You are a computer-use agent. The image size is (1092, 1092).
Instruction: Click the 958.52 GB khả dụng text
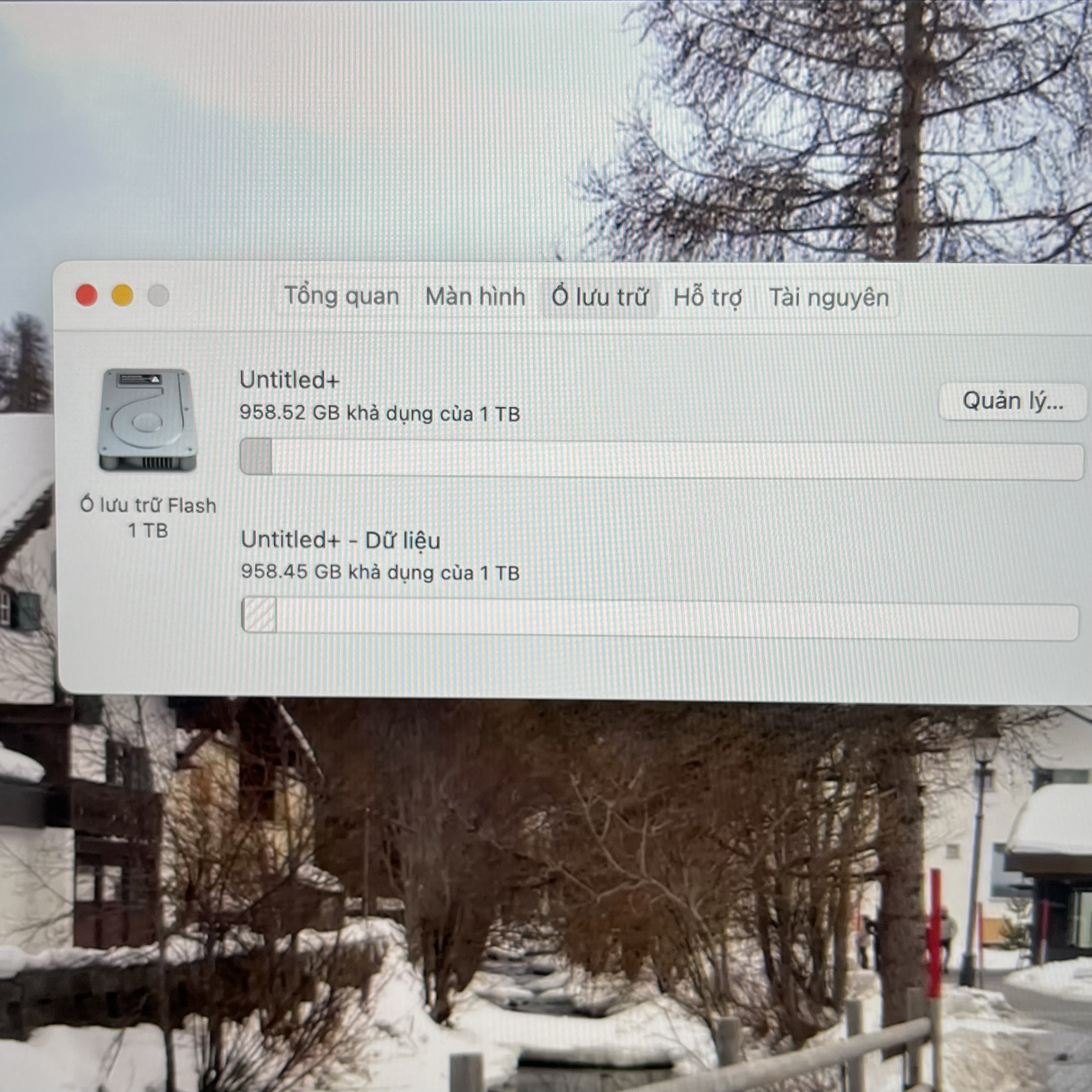click(380, 413)
